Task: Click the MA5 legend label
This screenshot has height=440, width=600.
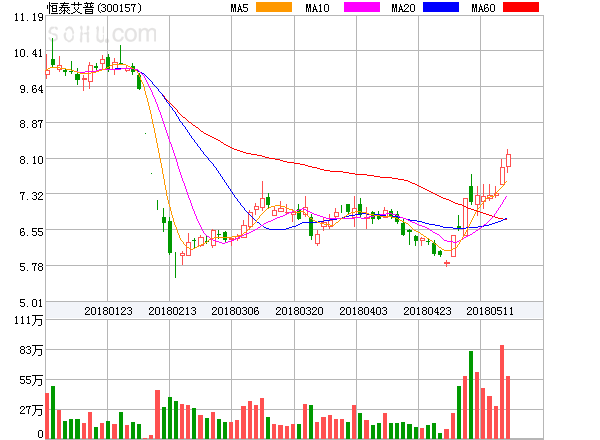Action: point(239,8)
